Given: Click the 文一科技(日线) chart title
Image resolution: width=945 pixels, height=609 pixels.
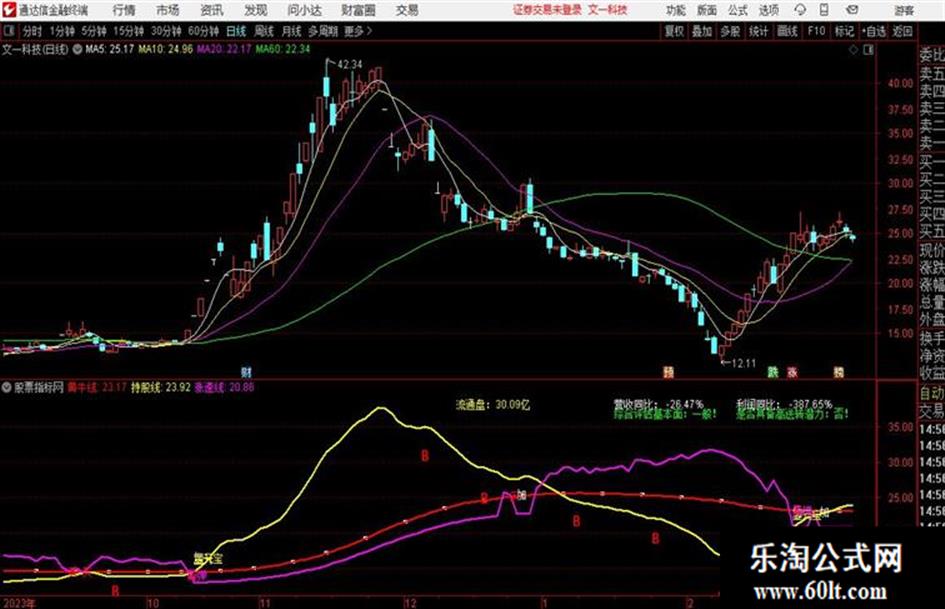Looking at the screenshot, I should point(35,49).
